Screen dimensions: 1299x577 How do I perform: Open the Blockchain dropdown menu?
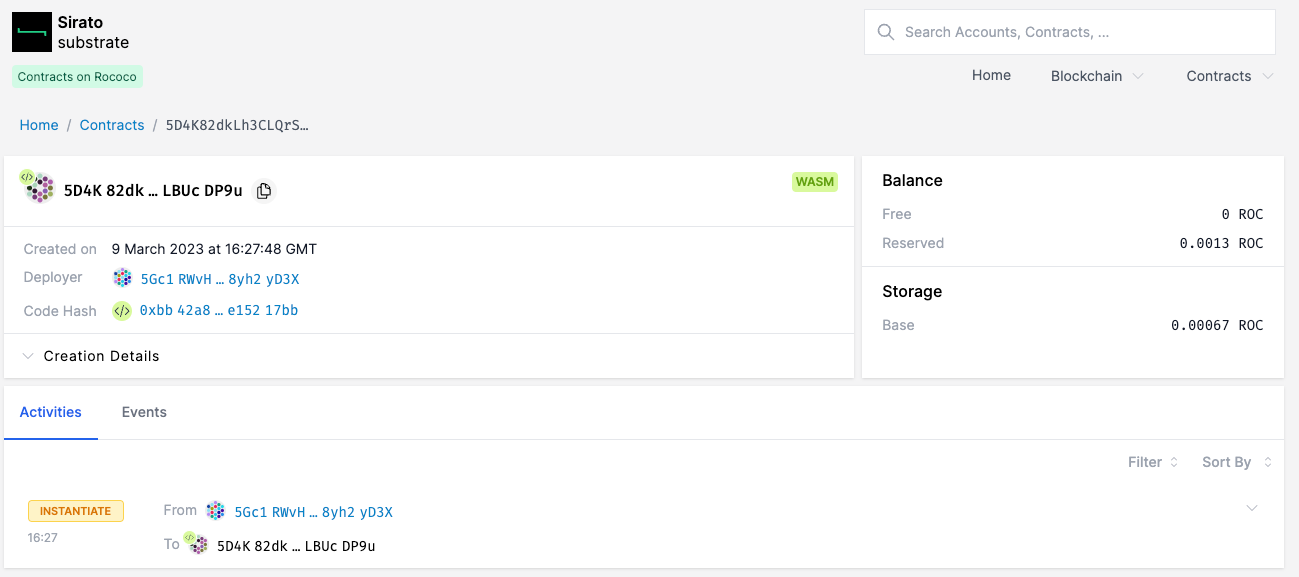1096,76
